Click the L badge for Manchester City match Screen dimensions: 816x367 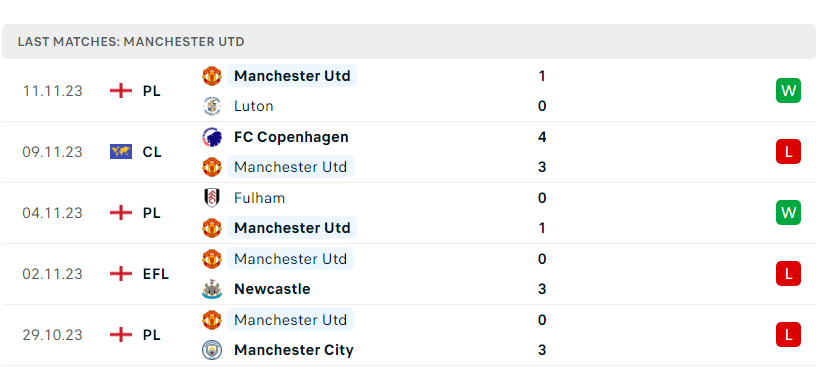788,335
